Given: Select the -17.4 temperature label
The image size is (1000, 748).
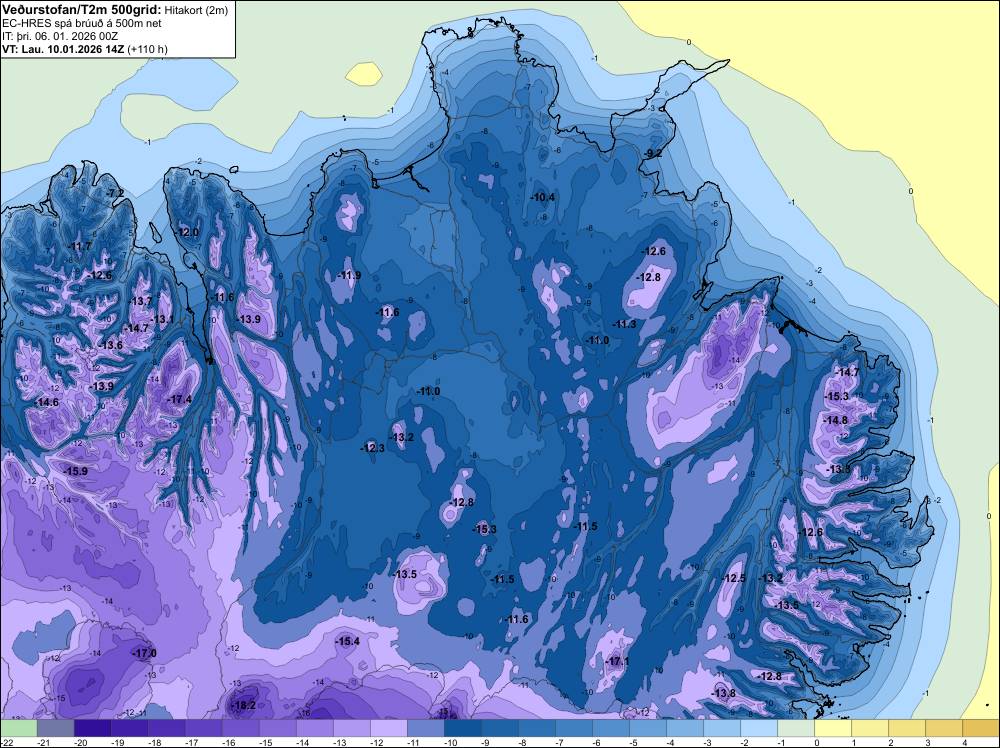Looking at the screenshot, I should click(x=179, y=399).
